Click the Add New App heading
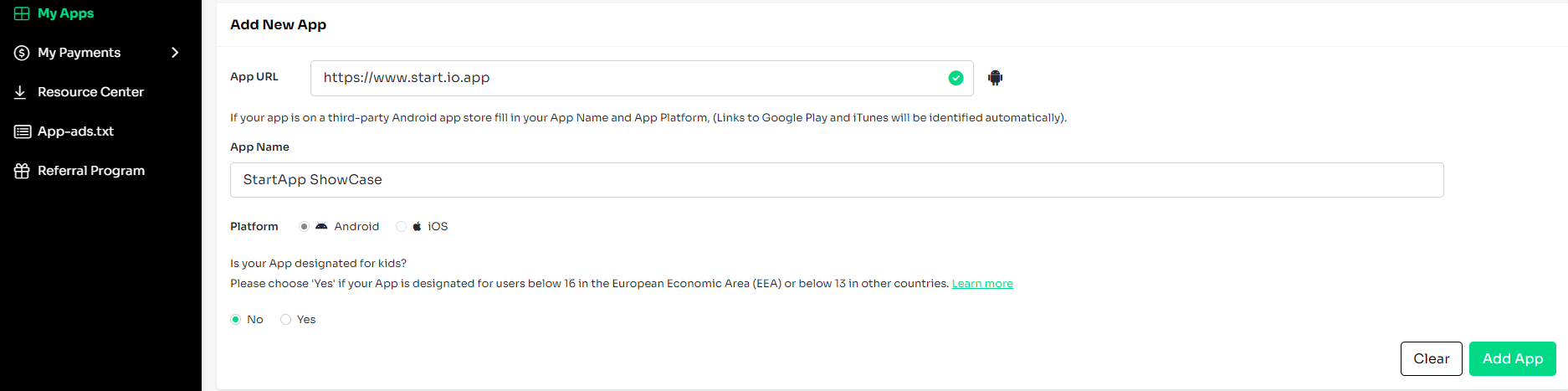1568x391 pixels. (x=279, y=25)
